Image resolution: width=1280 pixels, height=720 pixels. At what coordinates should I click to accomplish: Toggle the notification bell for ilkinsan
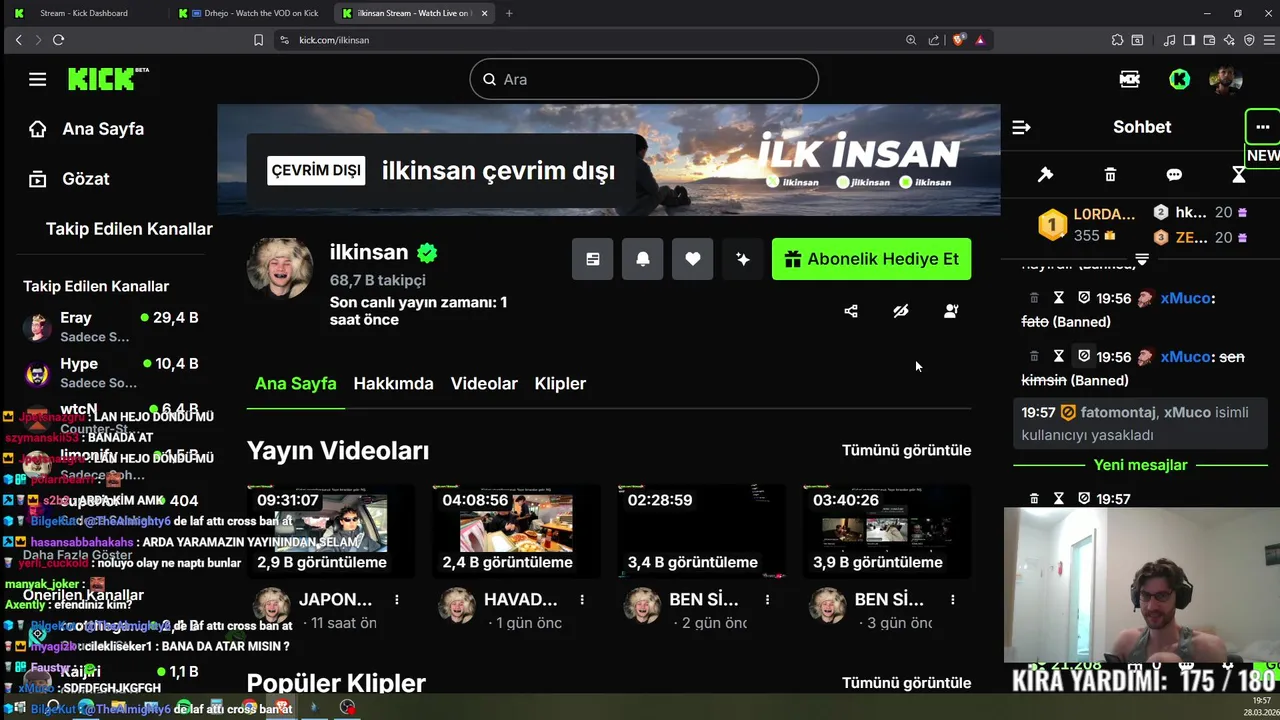pos(642,259)
